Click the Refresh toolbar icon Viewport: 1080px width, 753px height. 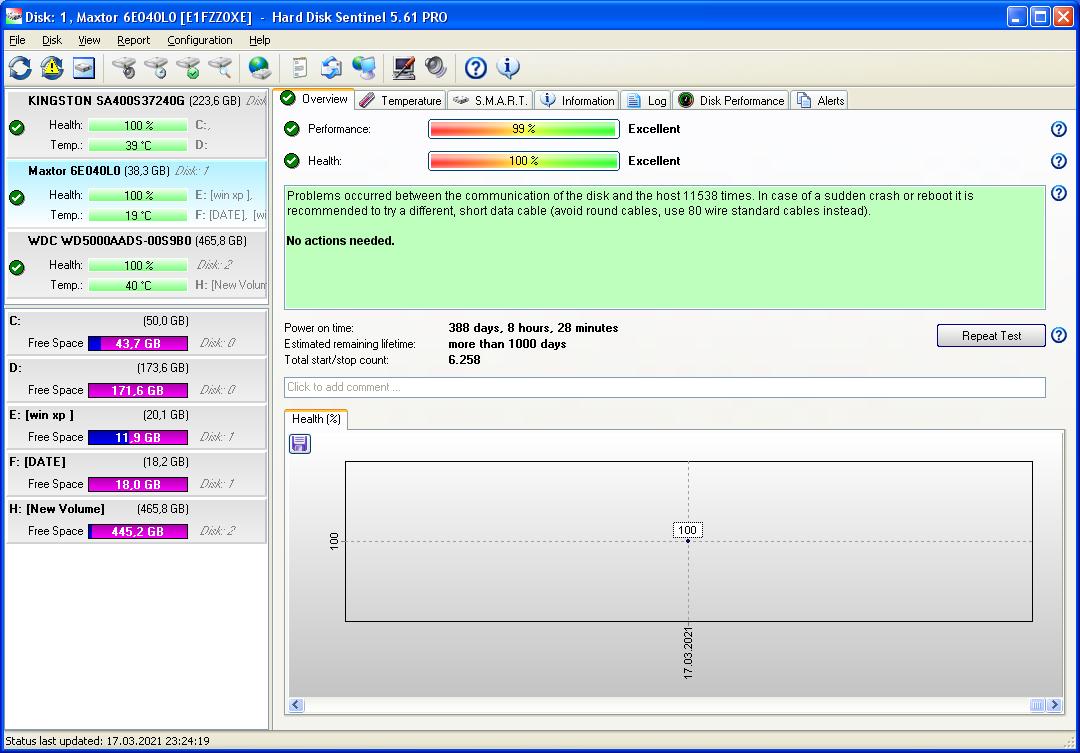pyautogui.click(x=20, y=68)
